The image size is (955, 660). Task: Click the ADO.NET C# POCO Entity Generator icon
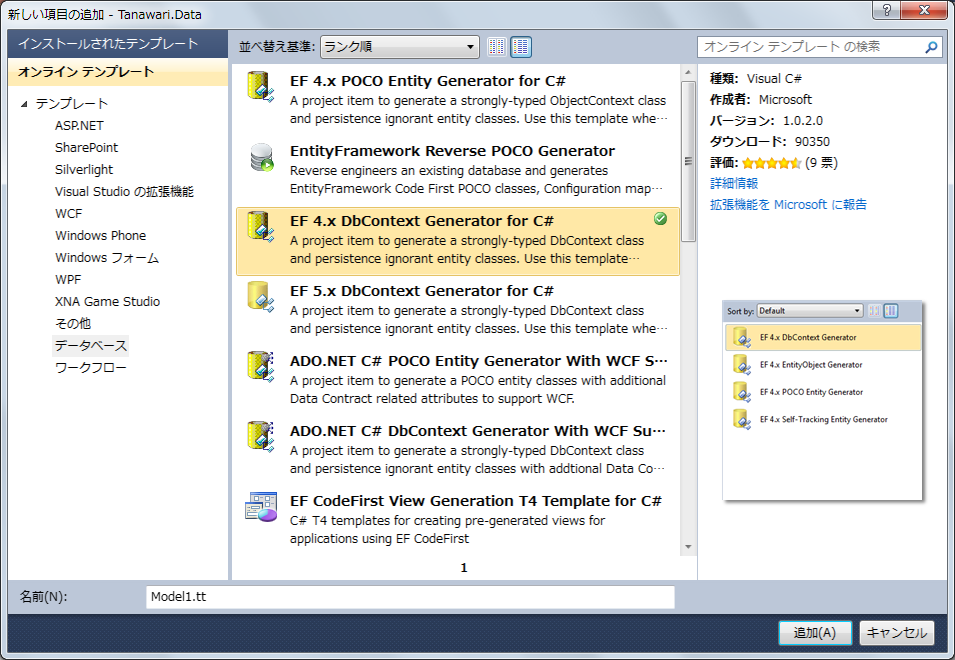pyautogui.click(x=261, y=367)
